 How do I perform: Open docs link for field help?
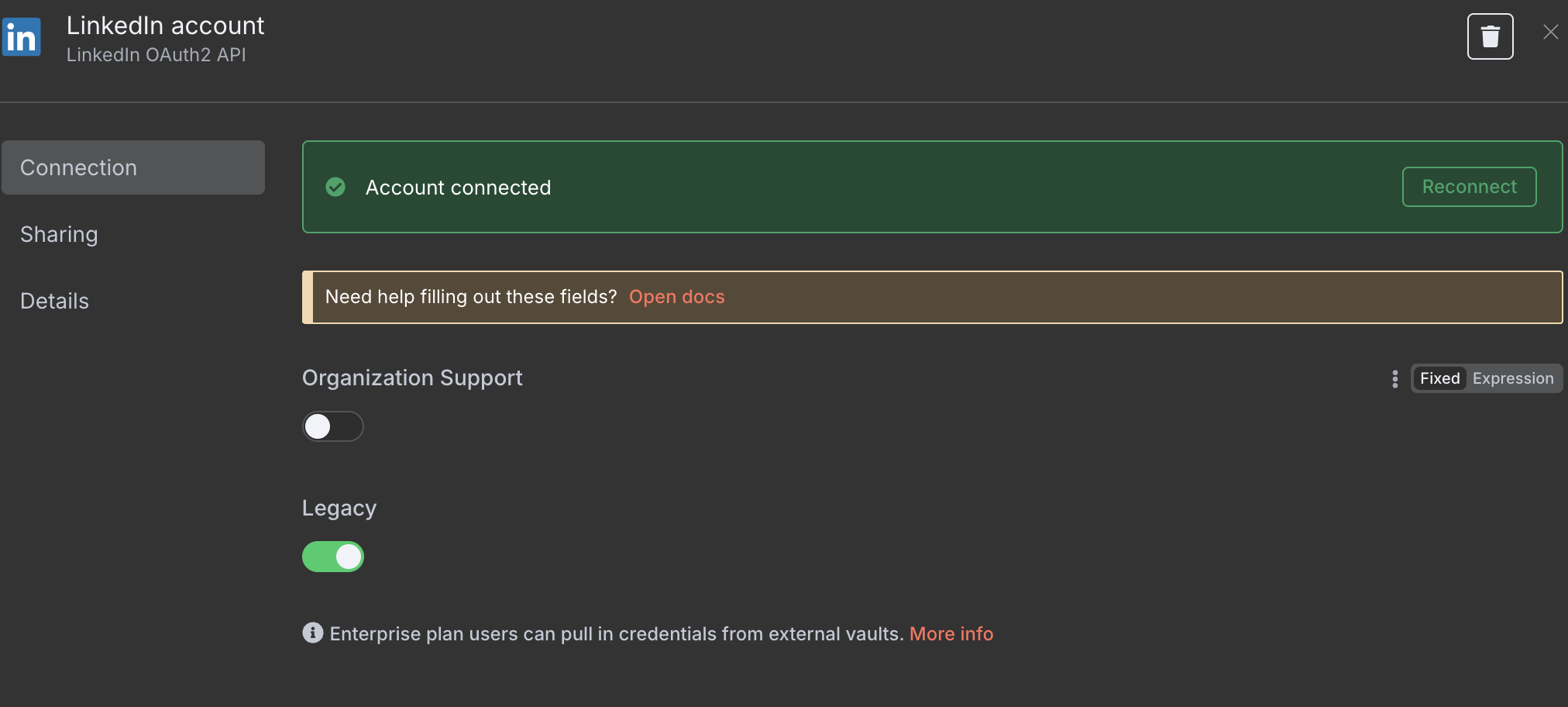676,297
